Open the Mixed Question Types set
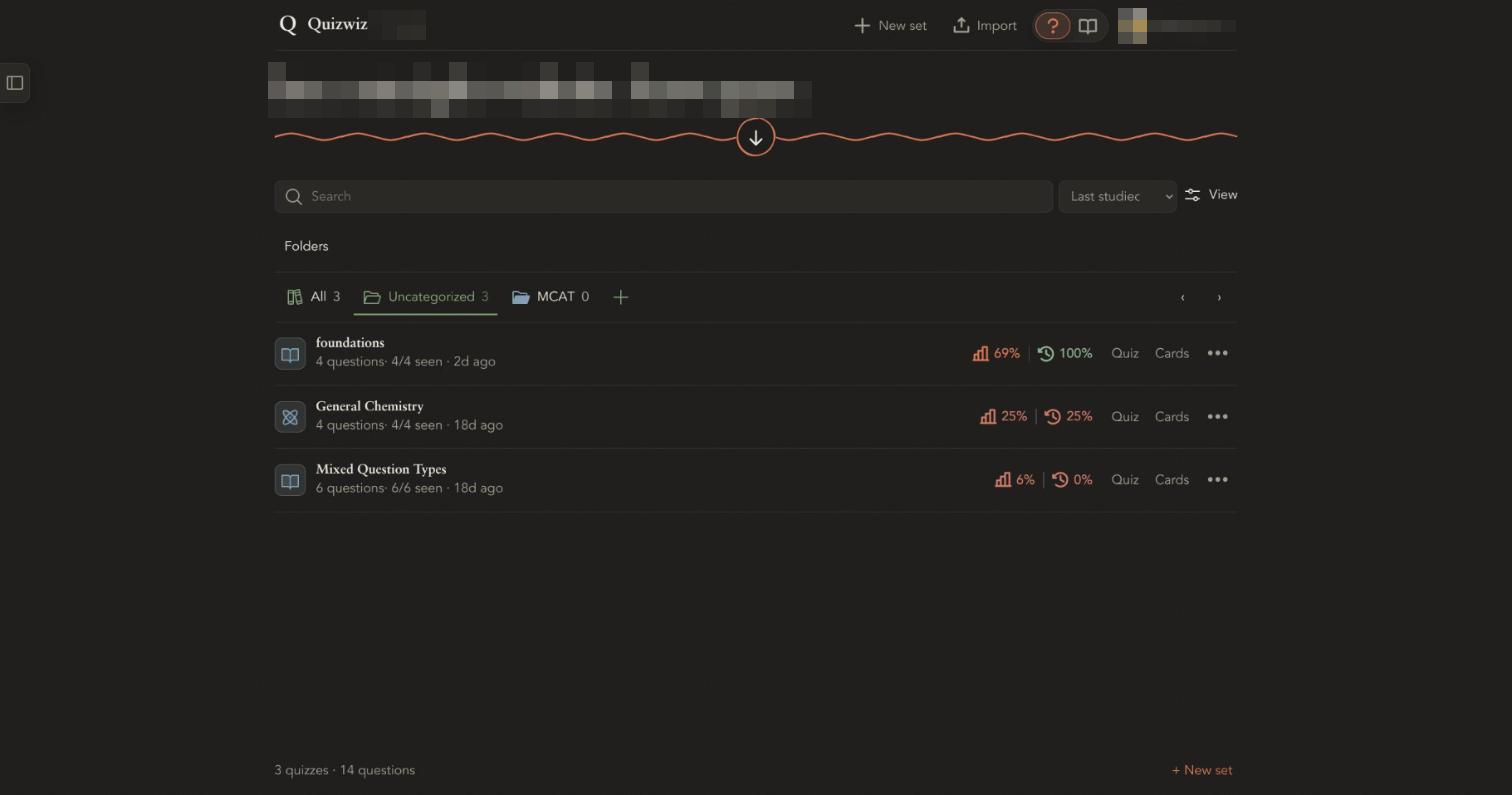 point(381,469)
